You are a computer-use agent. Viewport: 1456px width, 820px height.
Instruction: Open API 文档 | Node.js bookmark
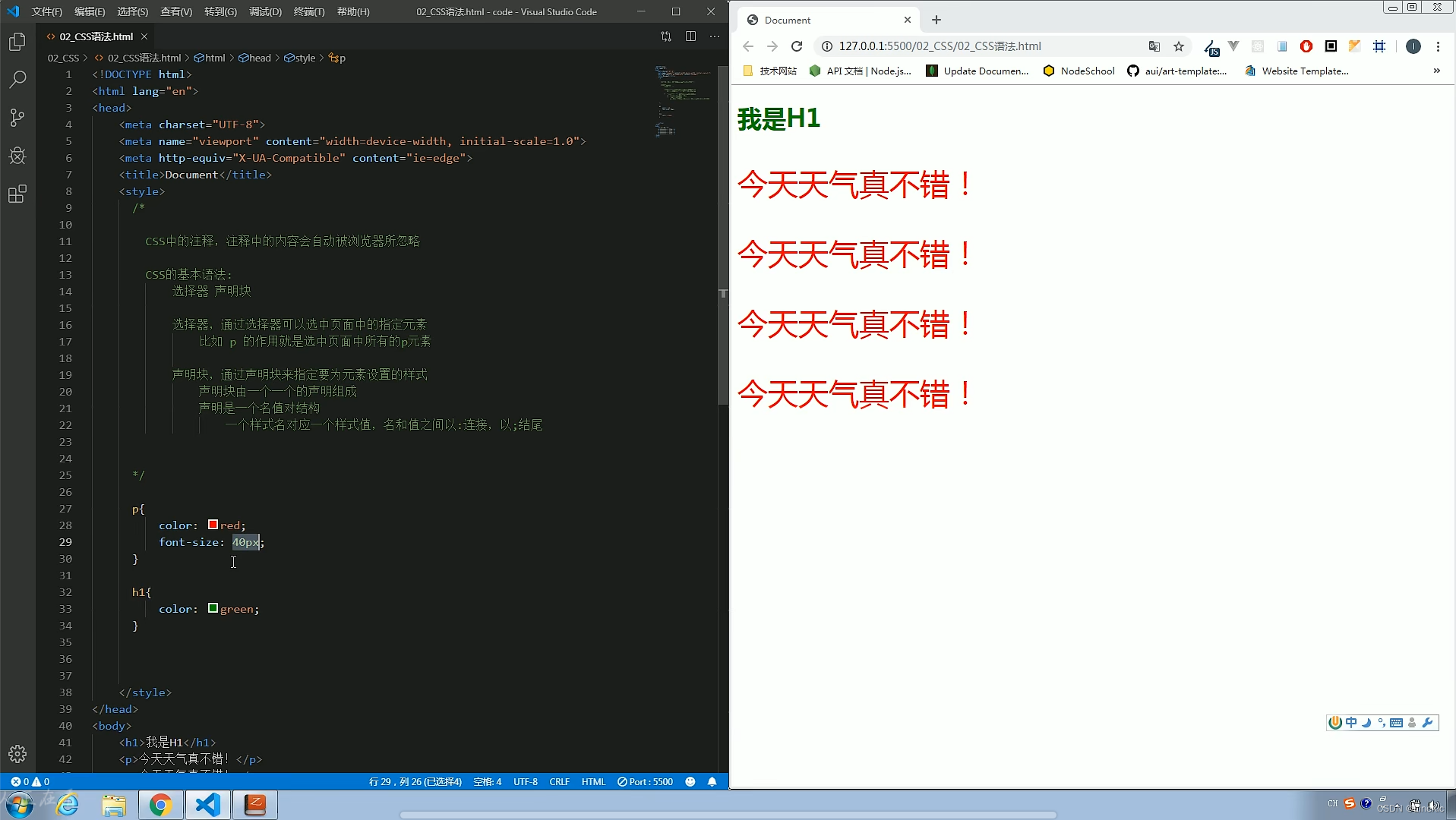click(861, 71)
